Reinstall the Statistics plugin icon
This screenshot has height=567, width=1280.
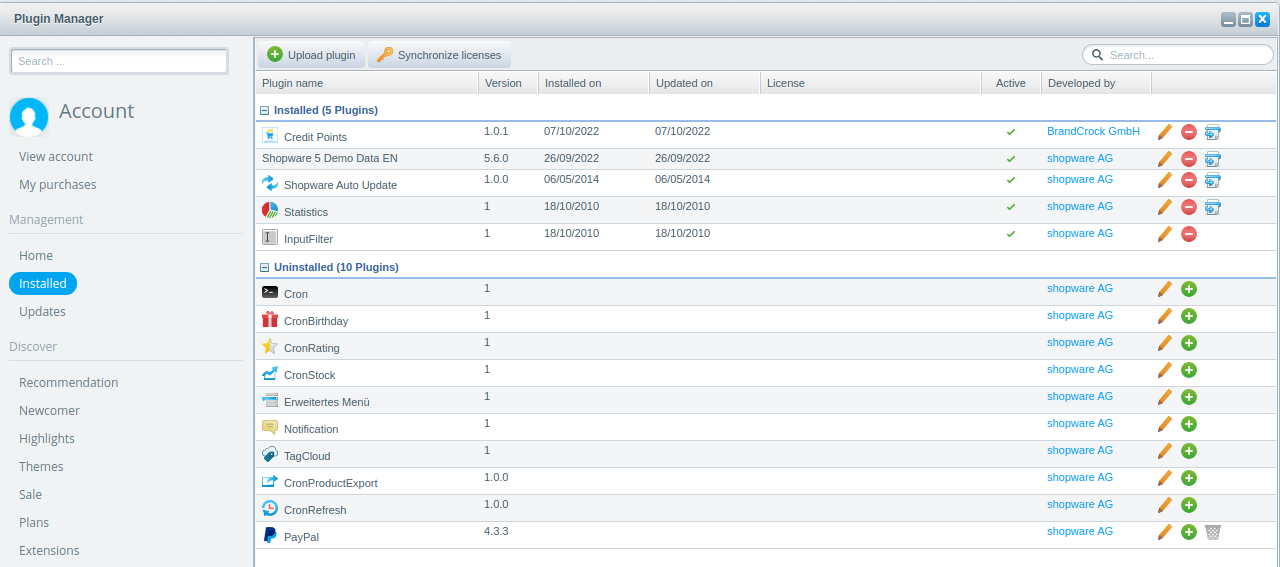tap(1213, 207)
